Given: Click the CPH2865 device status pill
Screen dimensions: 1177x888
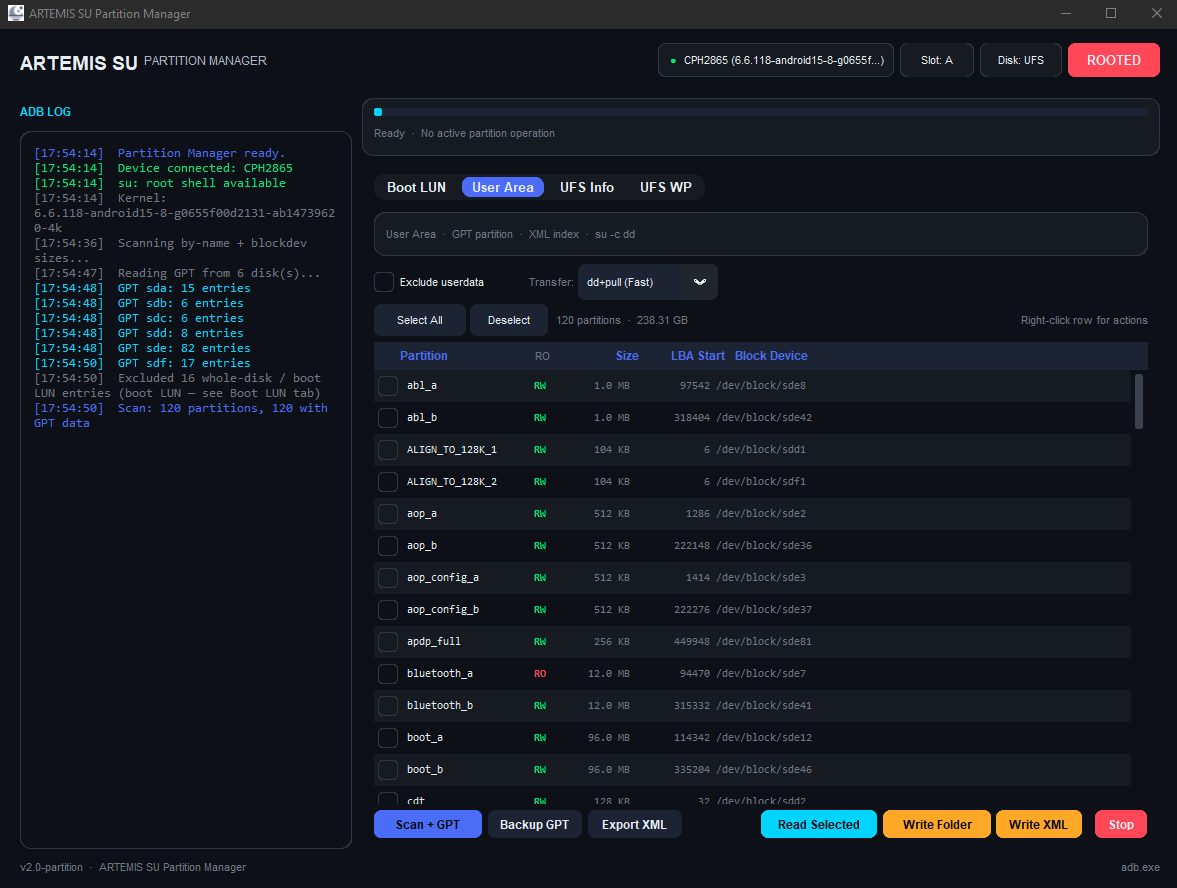Looking at the screenshot, I should pyautogui.click(x=775, y=60).
